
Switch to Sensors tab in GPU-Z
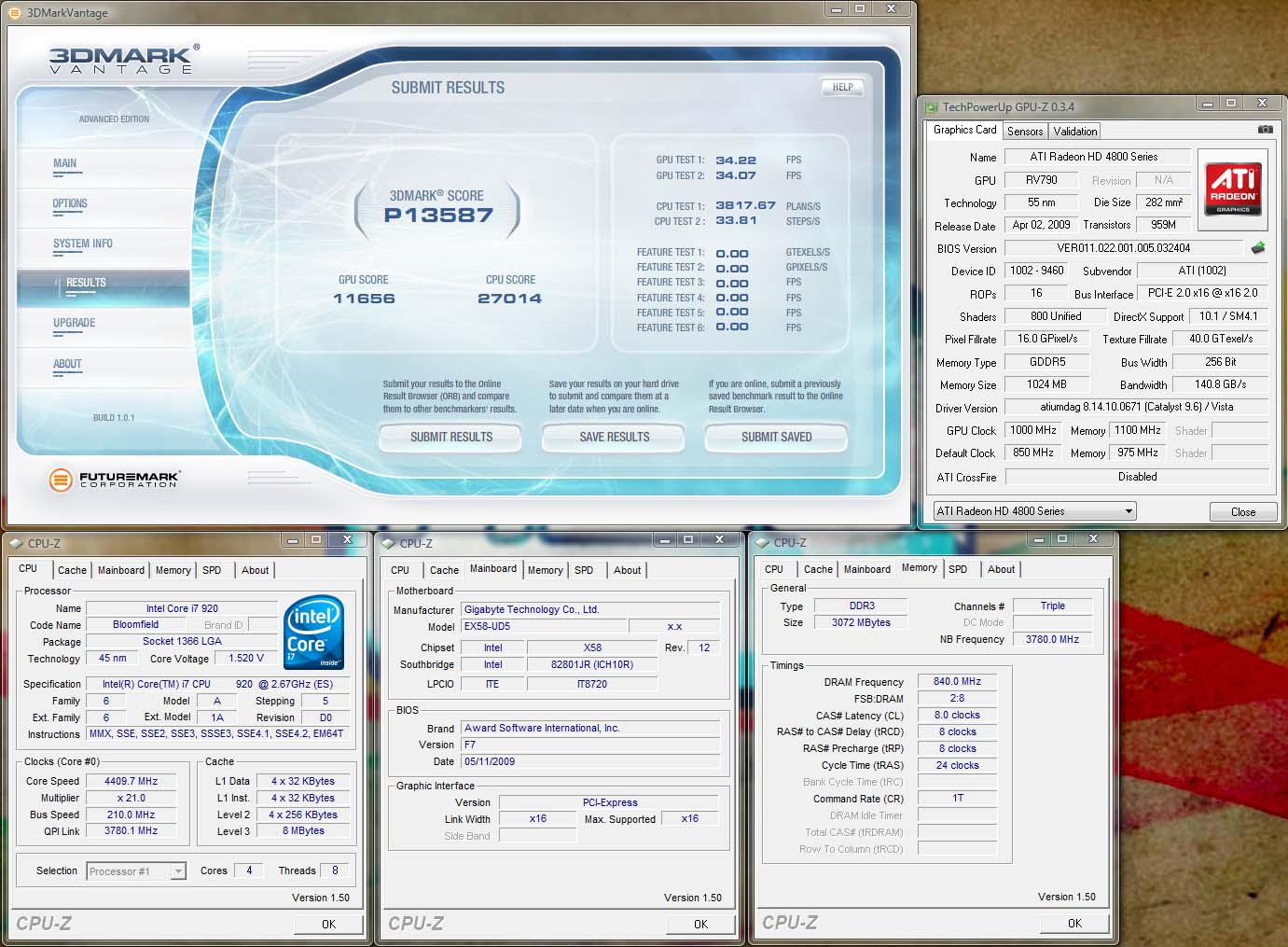[x=1025, y=132]
